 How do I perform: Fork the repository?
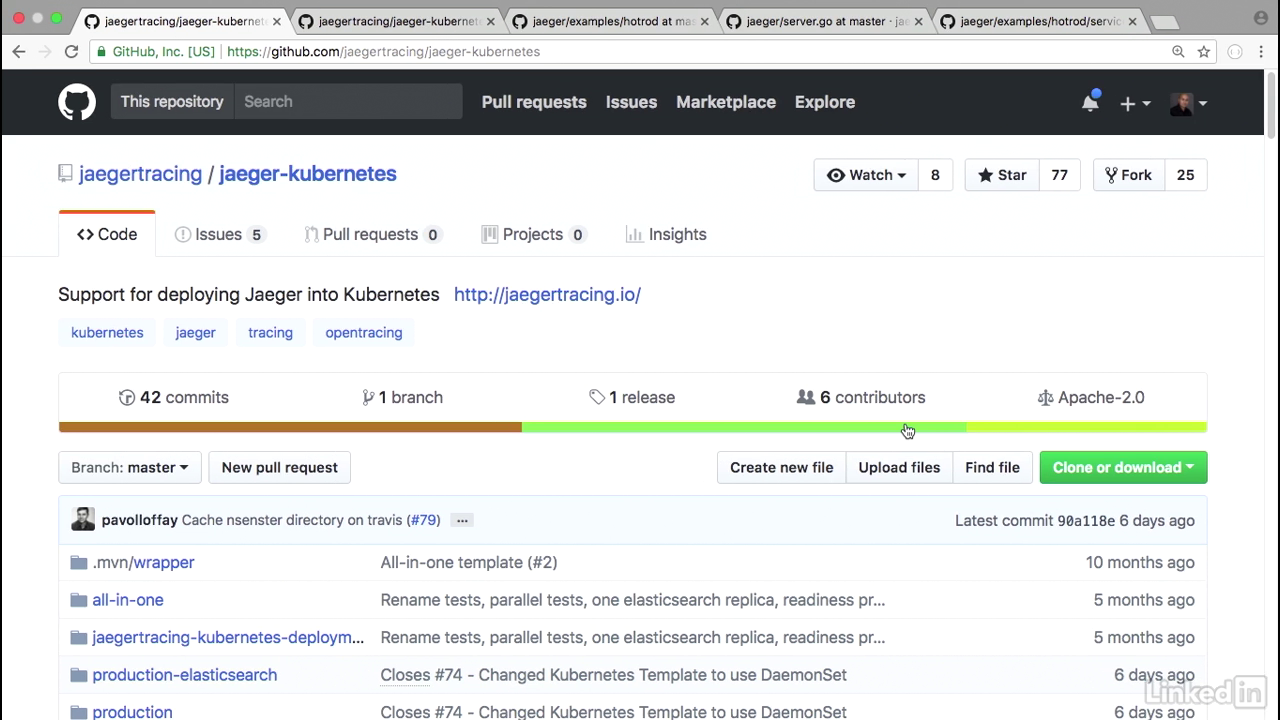point(1128,175)
